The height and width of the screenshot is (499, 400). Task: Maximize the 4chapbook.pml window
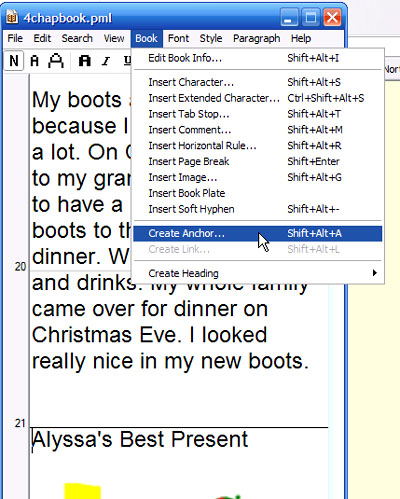[x=311, y=17]
